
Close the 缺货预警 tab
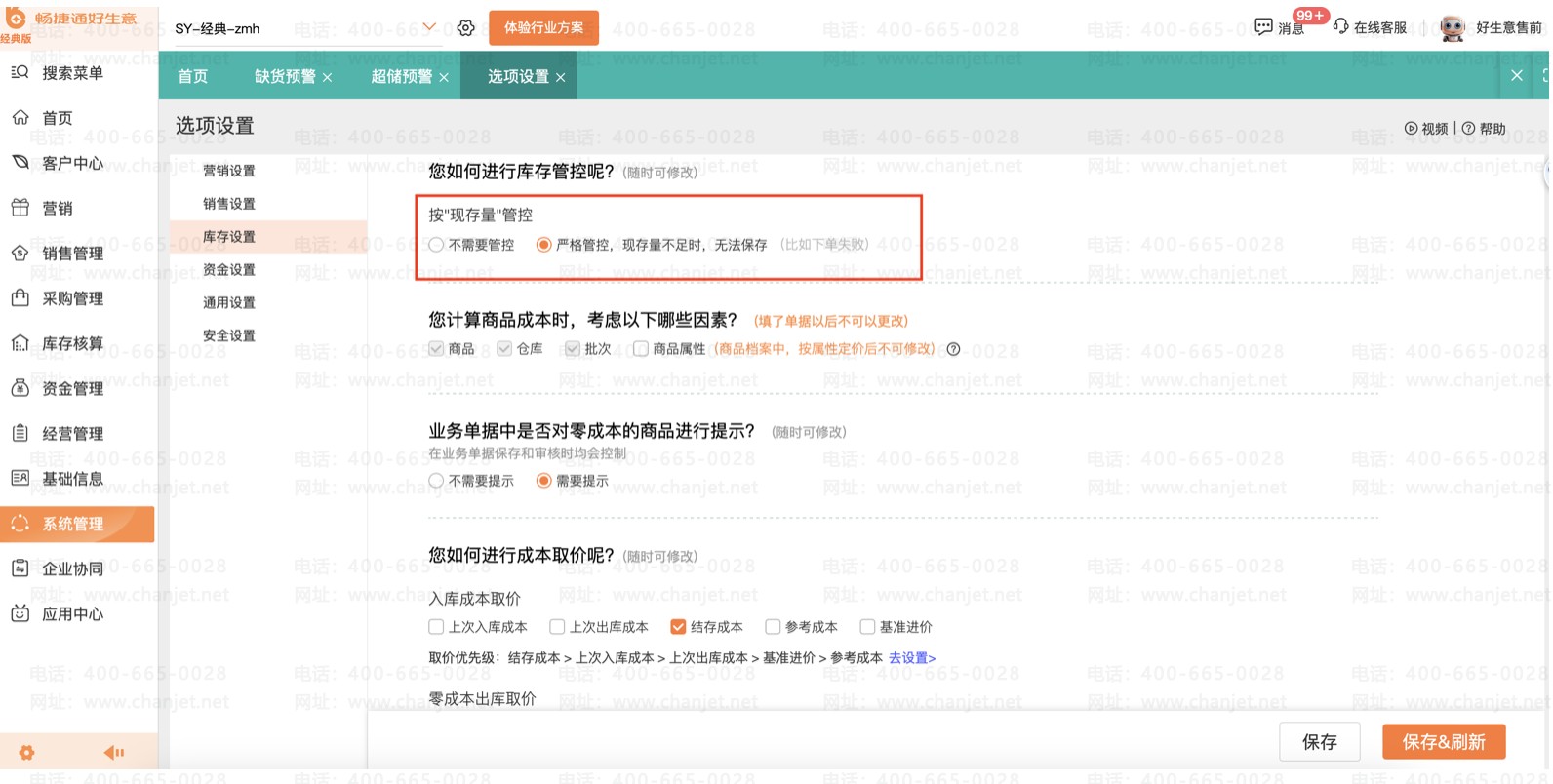click(327, 77)
